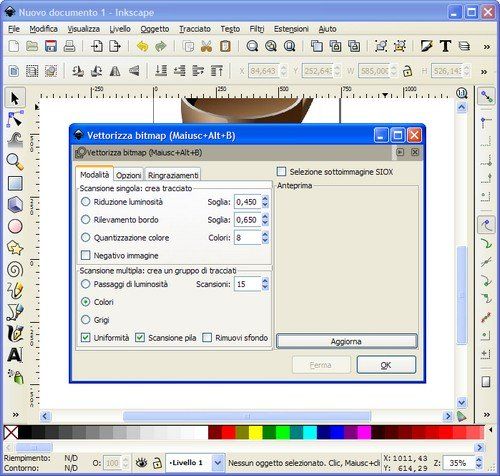Adjust the zoom percentage spinner
The height and width of the screenshot is (476, 500).
(479, 463)
